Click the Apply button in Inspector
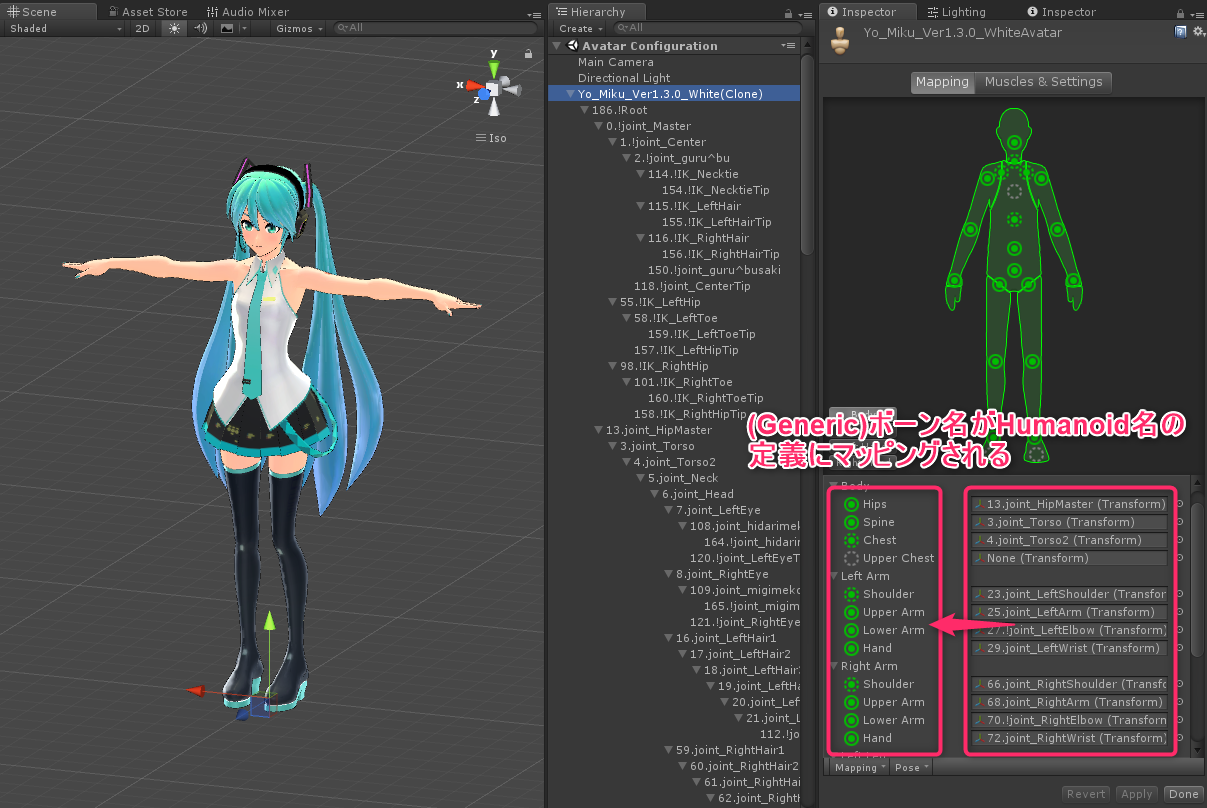1207x808 pixels. click(1137, 793)
